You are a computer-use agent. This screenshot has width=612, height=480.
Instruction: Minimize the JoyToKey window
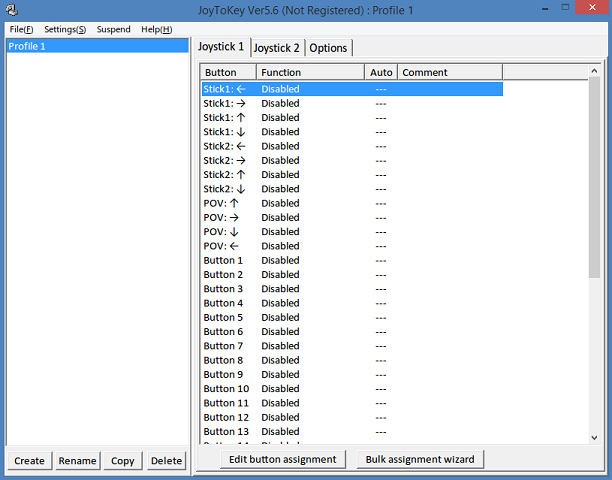[546, 8]
